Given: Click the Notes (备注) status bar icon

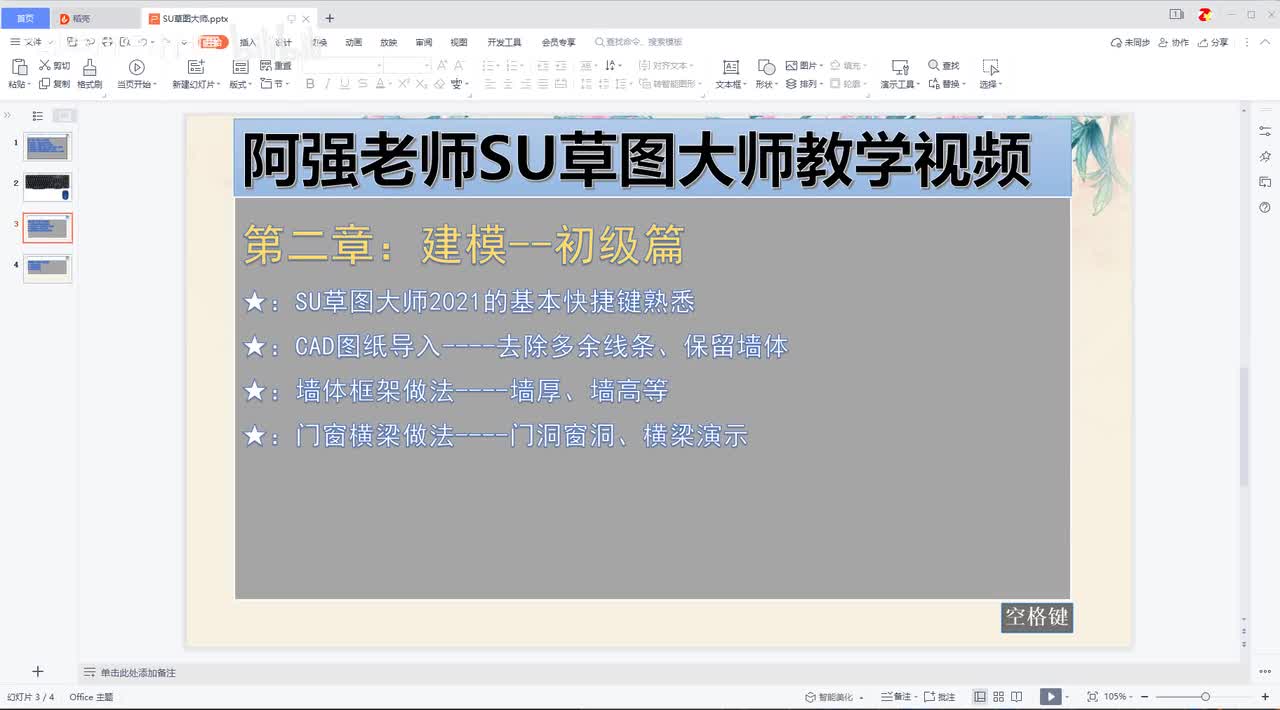Looking at the screenshot, I should (x=888, y=696).
